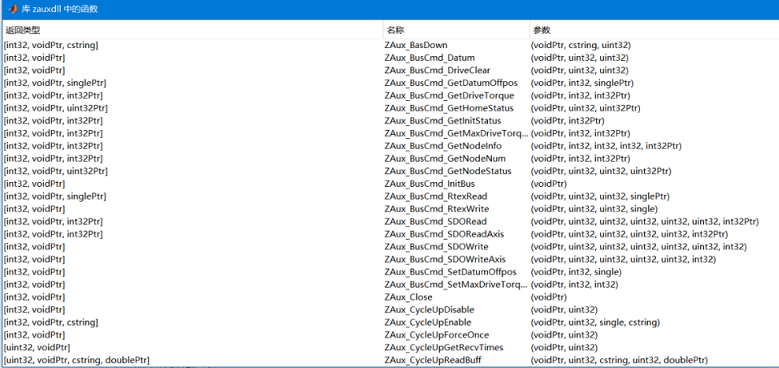Click the MATLAB icon in the title bar
The image size is (779, 368).
(x=12, y=9)
